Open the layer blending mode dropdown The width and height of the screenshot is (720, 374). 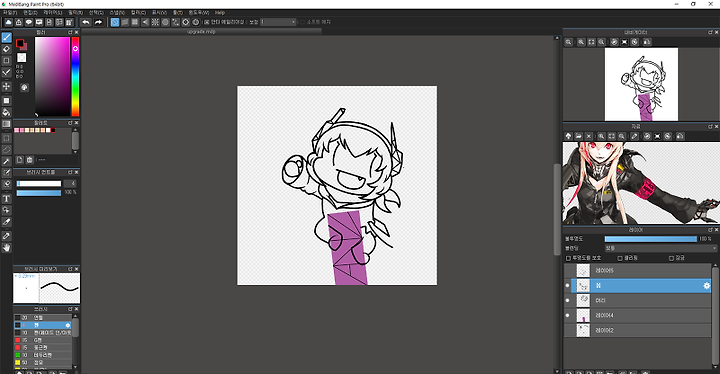click(660, 248)
